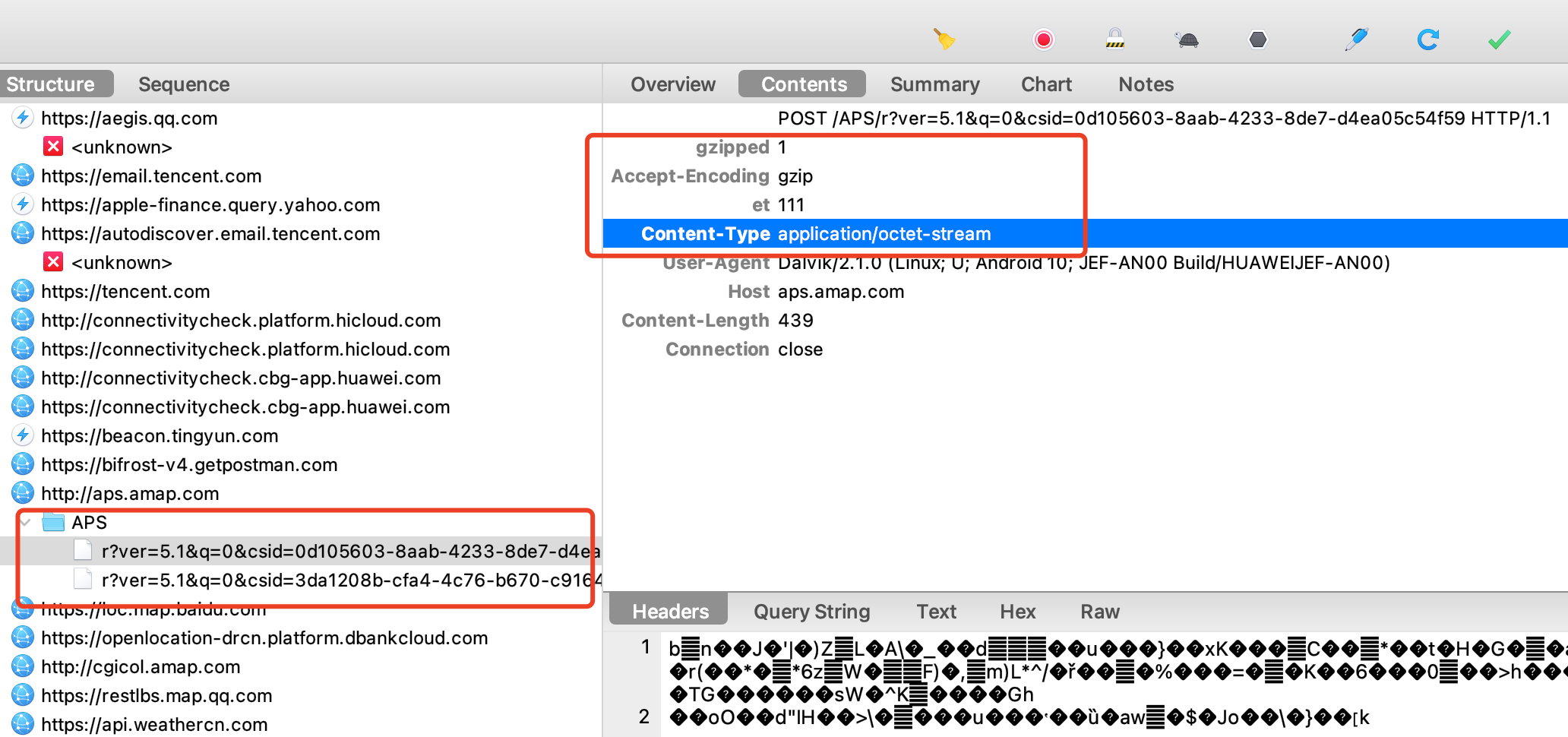Screen dimensions: 1568x737
Task: Click globe icon for email.tencent.com
Action: pos(23,176)
